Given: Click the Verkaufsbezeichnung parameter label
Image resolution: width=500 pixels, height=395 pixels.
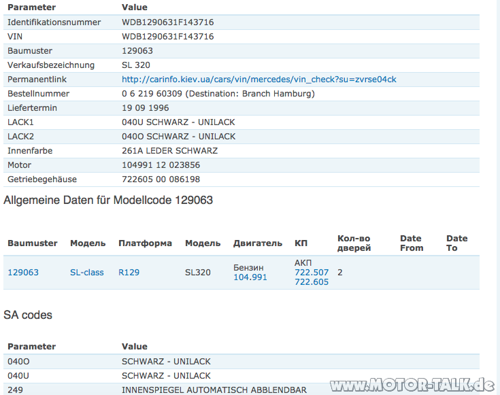Looking at the screenshot, I should coord(51,65).
